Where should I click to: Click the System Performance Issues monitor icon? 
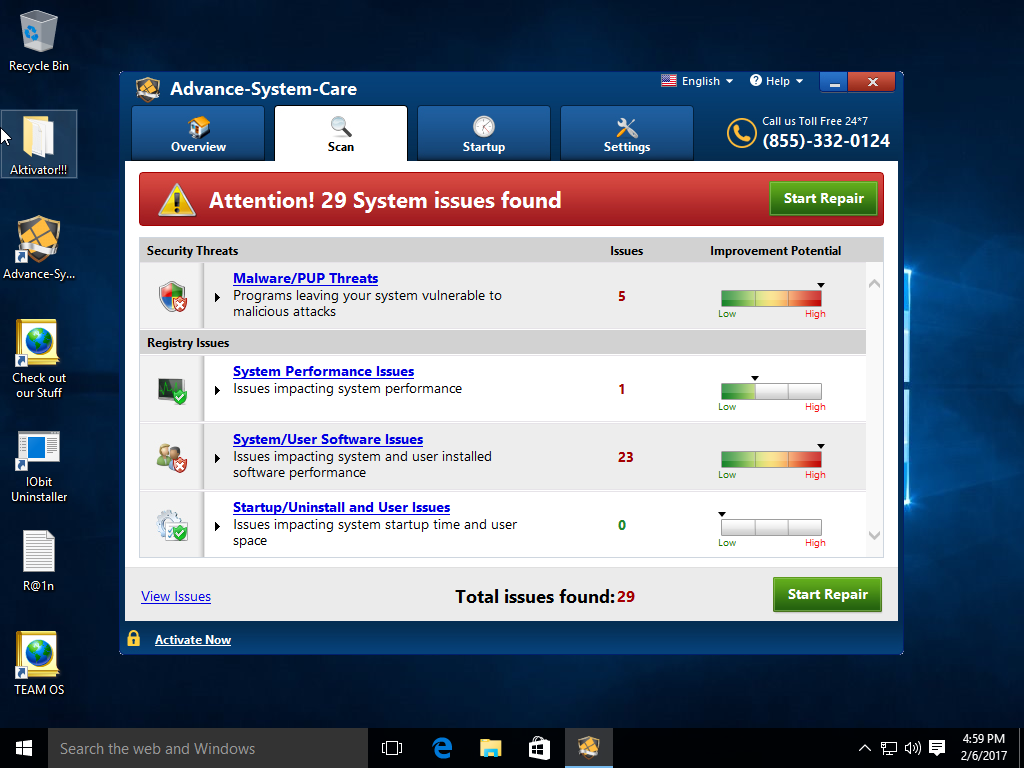173,391
